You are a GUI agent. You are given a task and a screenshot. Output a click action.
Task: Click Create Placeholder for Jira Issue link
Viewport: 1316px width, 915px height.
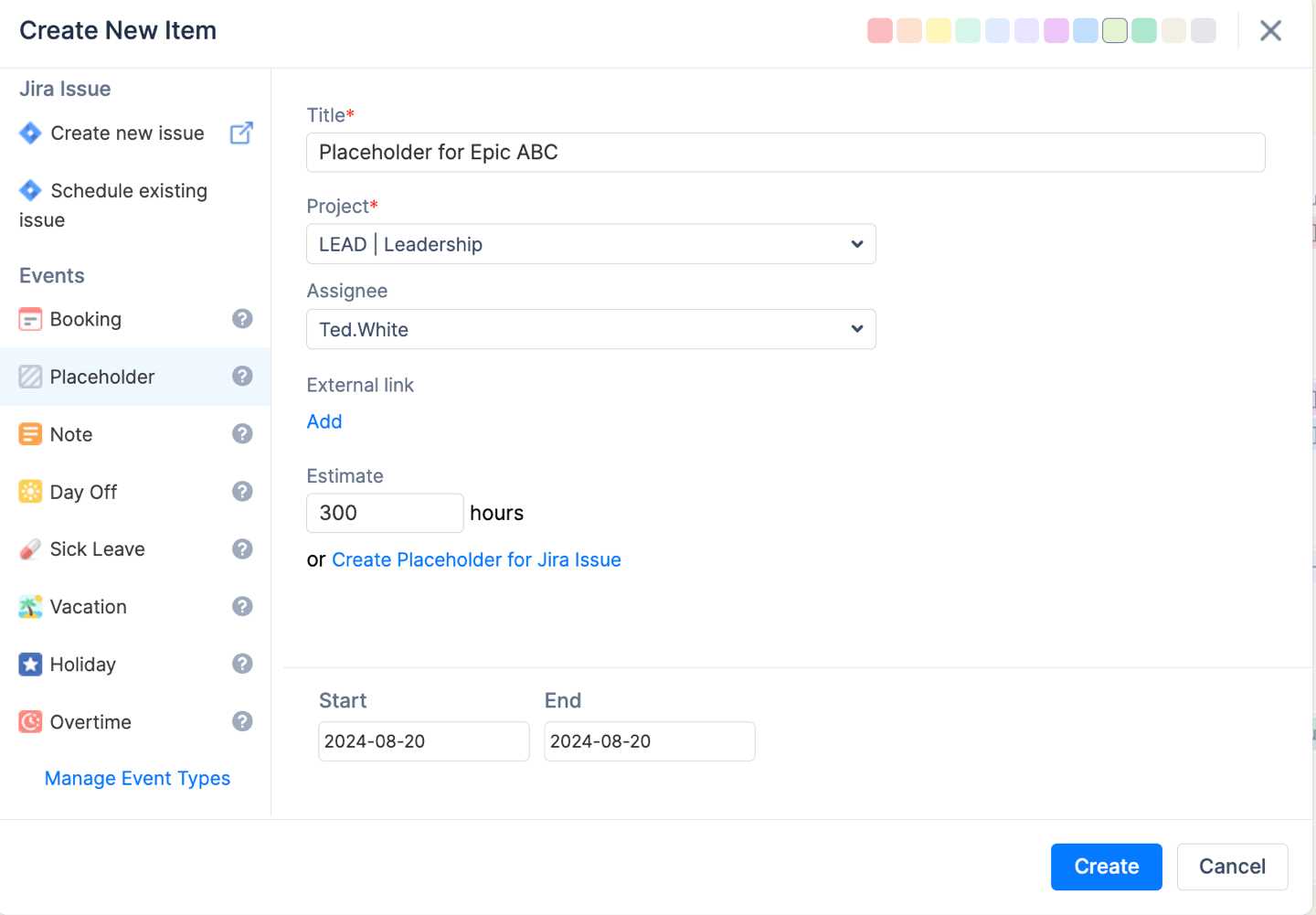(x=476, y=560)
